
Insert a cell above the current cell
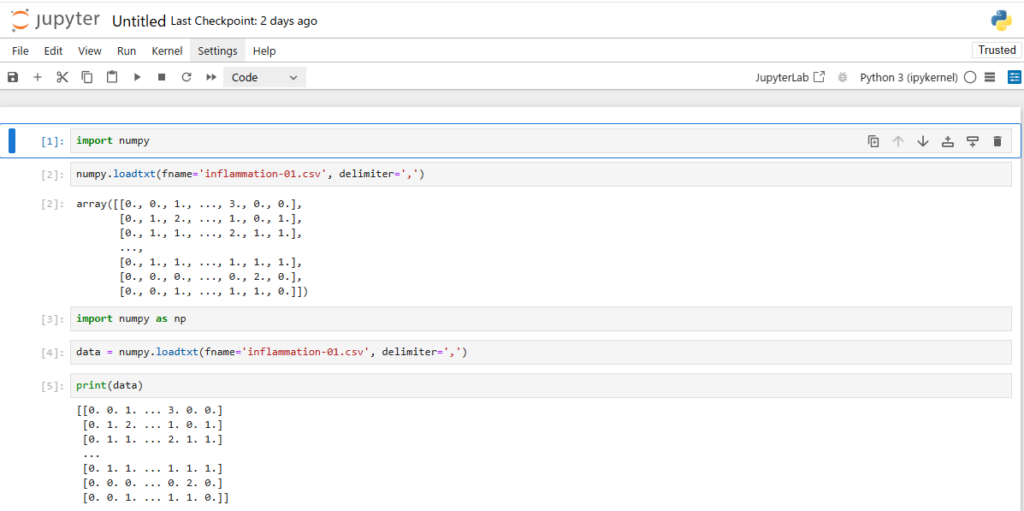(947, 142)
